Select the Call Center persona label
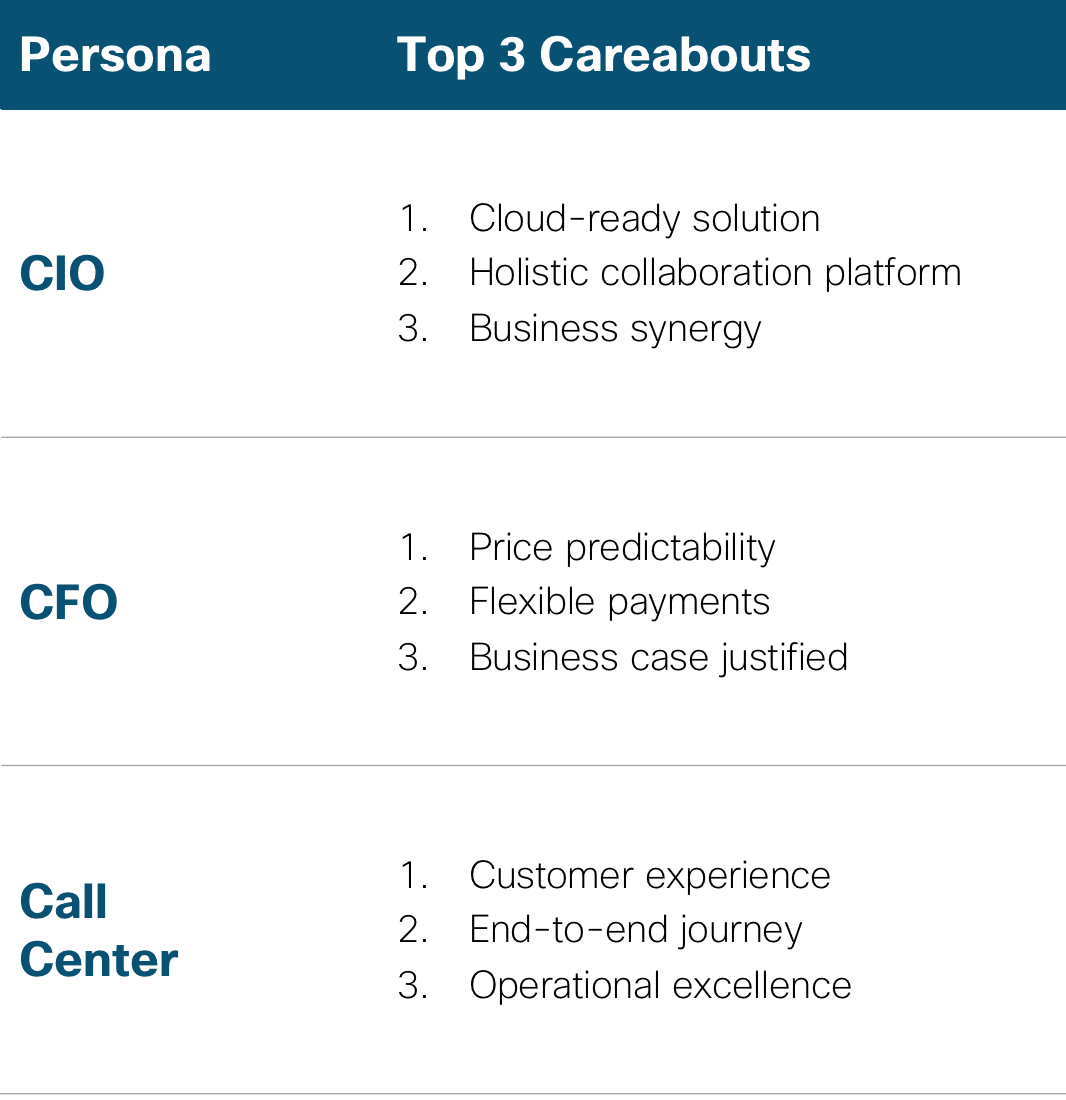 [99, 930]
